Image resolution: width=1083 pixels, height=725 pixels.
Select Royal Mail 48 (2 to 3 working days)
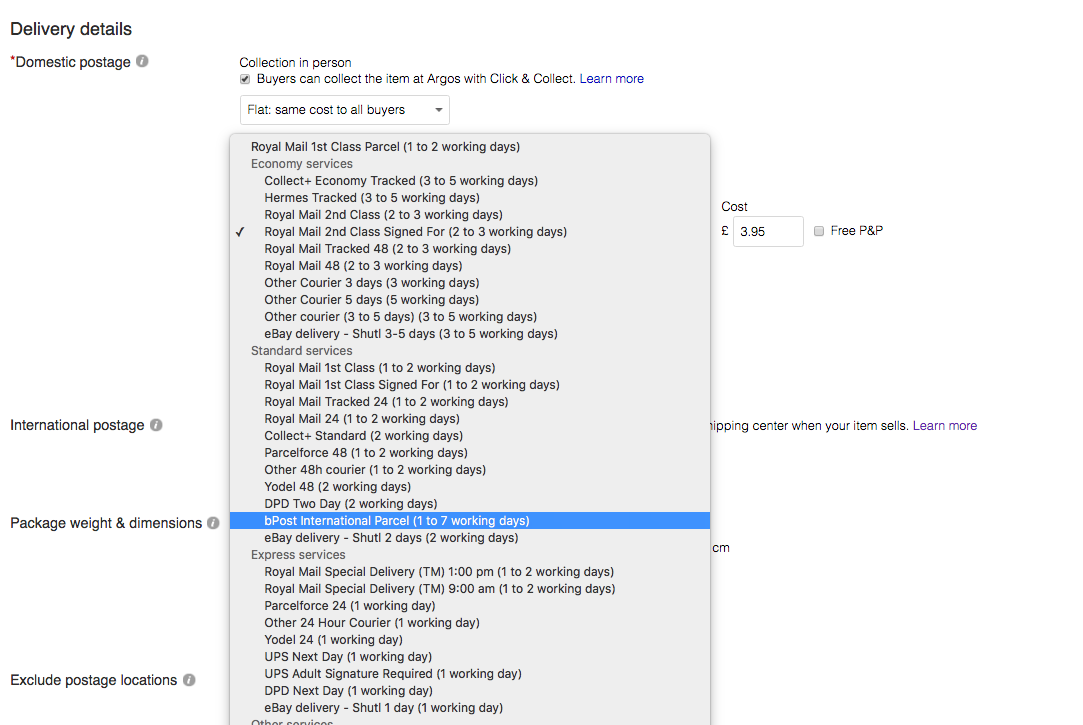[x=470, y=266]
